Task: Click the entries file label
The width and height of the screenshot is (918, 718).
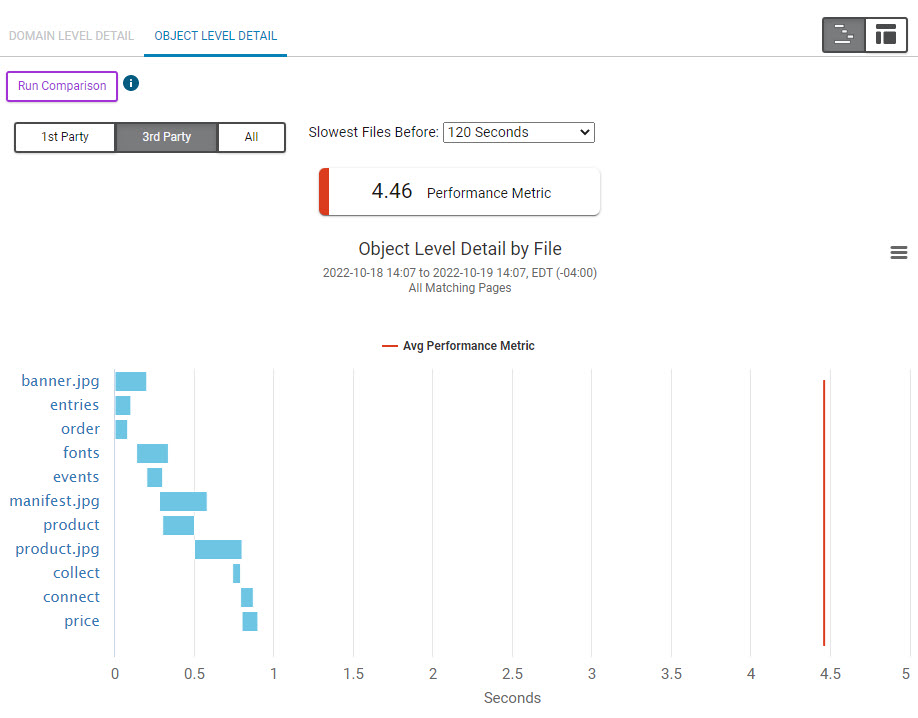Action: pos(75,404)
